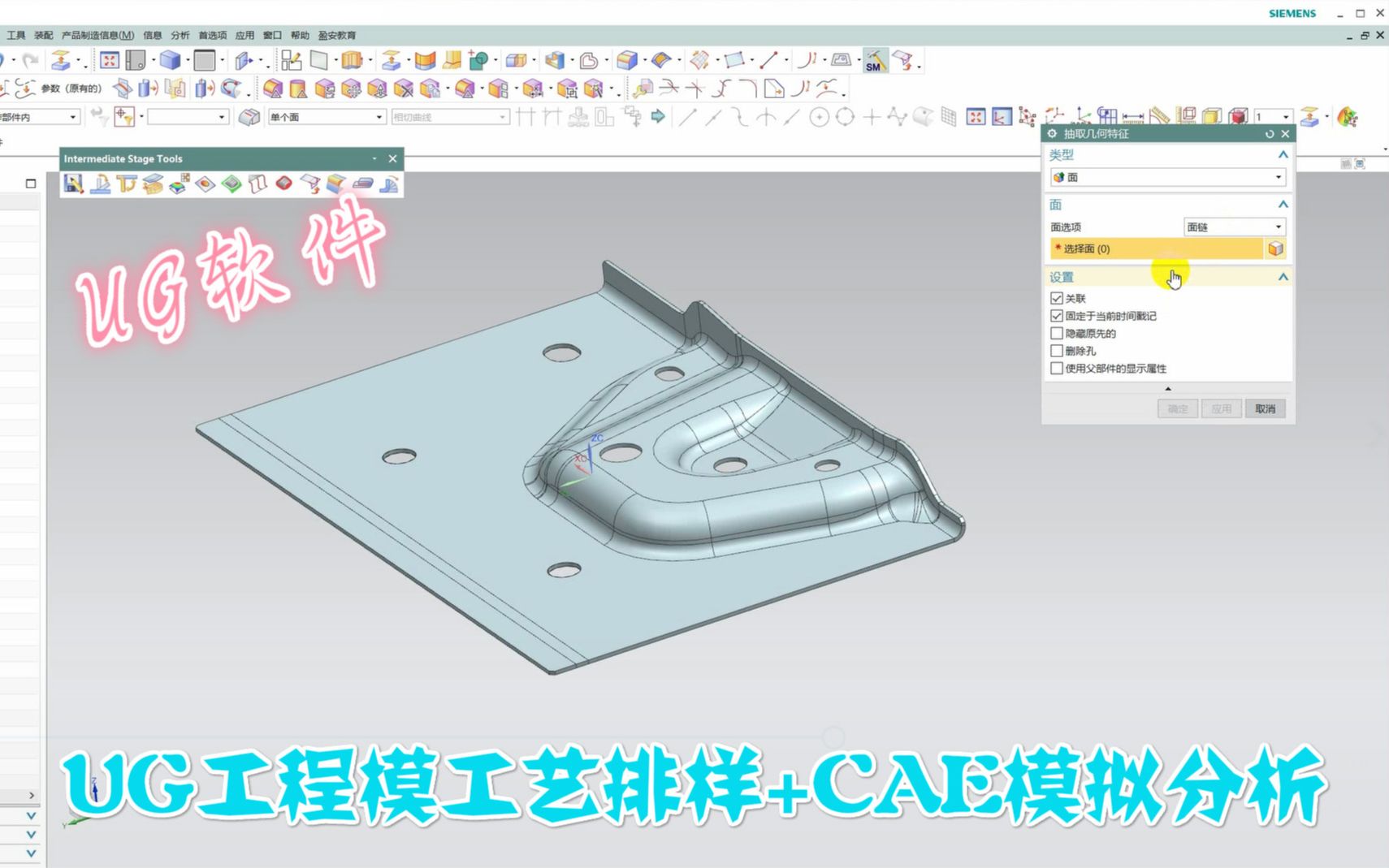The image size is (1389, 868).
Task: Collapse the 设置 section chevron
Action: pyautogui.click(x=1282, y=277)
